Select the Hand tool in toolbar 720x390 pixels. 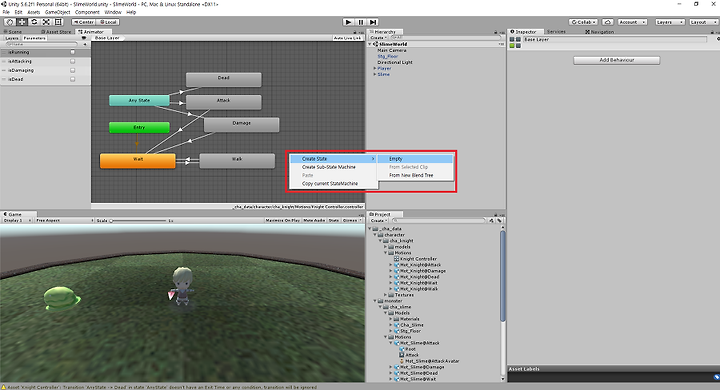click(x=9, y=22)
